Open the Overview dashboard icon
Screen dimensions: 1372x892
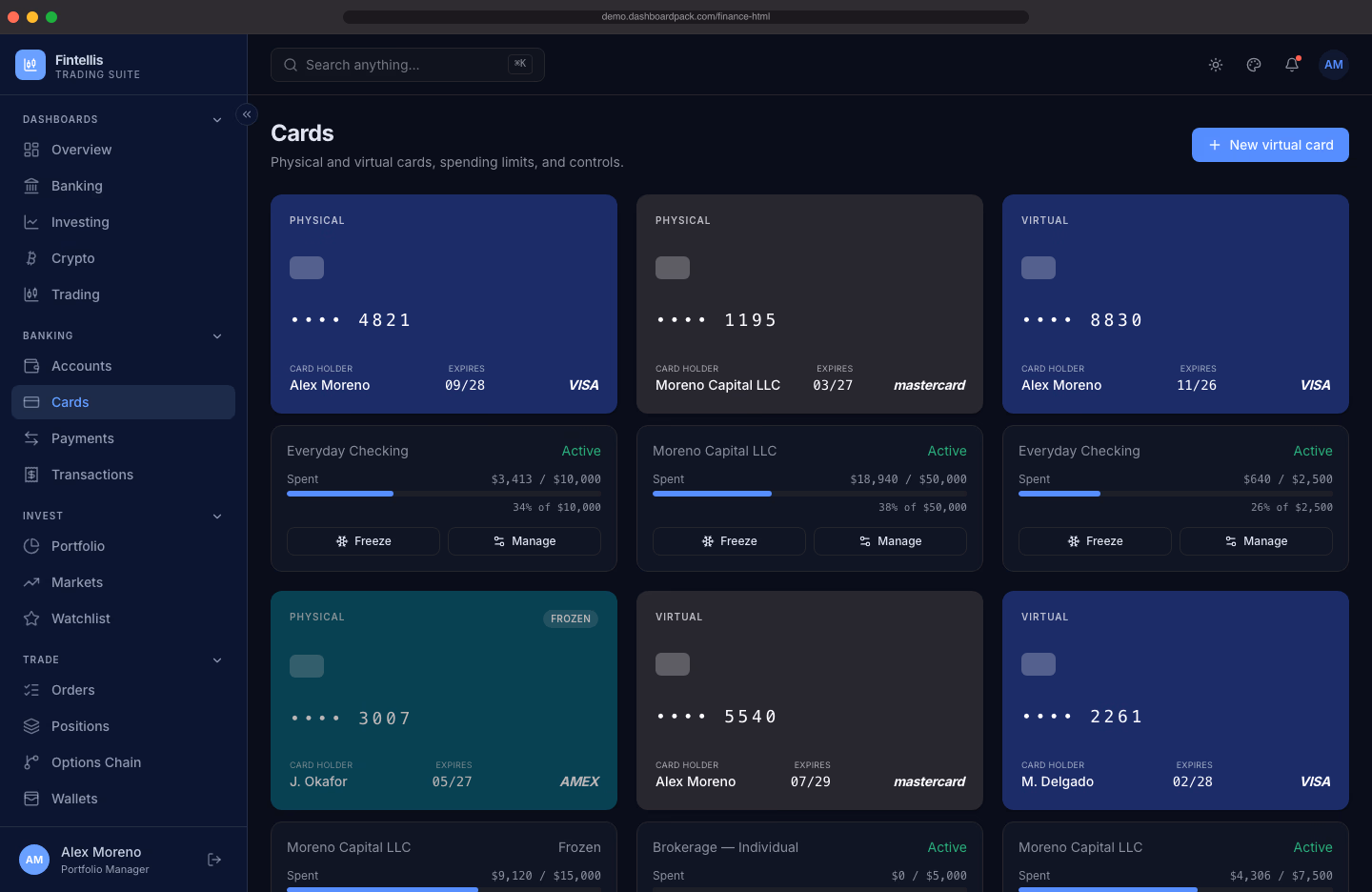point(31,150)
